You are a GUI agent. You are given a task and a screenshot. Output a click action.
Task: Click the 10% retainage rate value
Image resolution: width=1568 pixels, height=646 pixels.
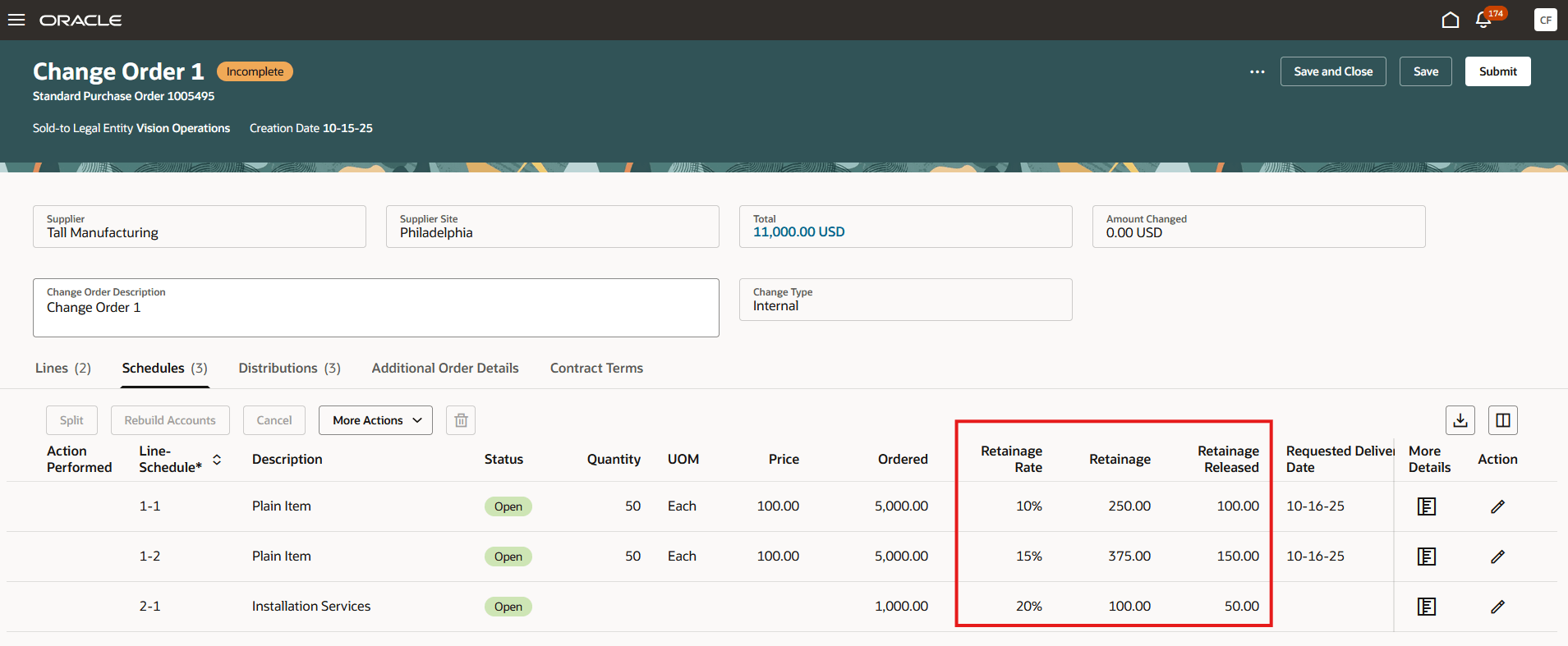pyautogui.click(x=1029, y=506)
